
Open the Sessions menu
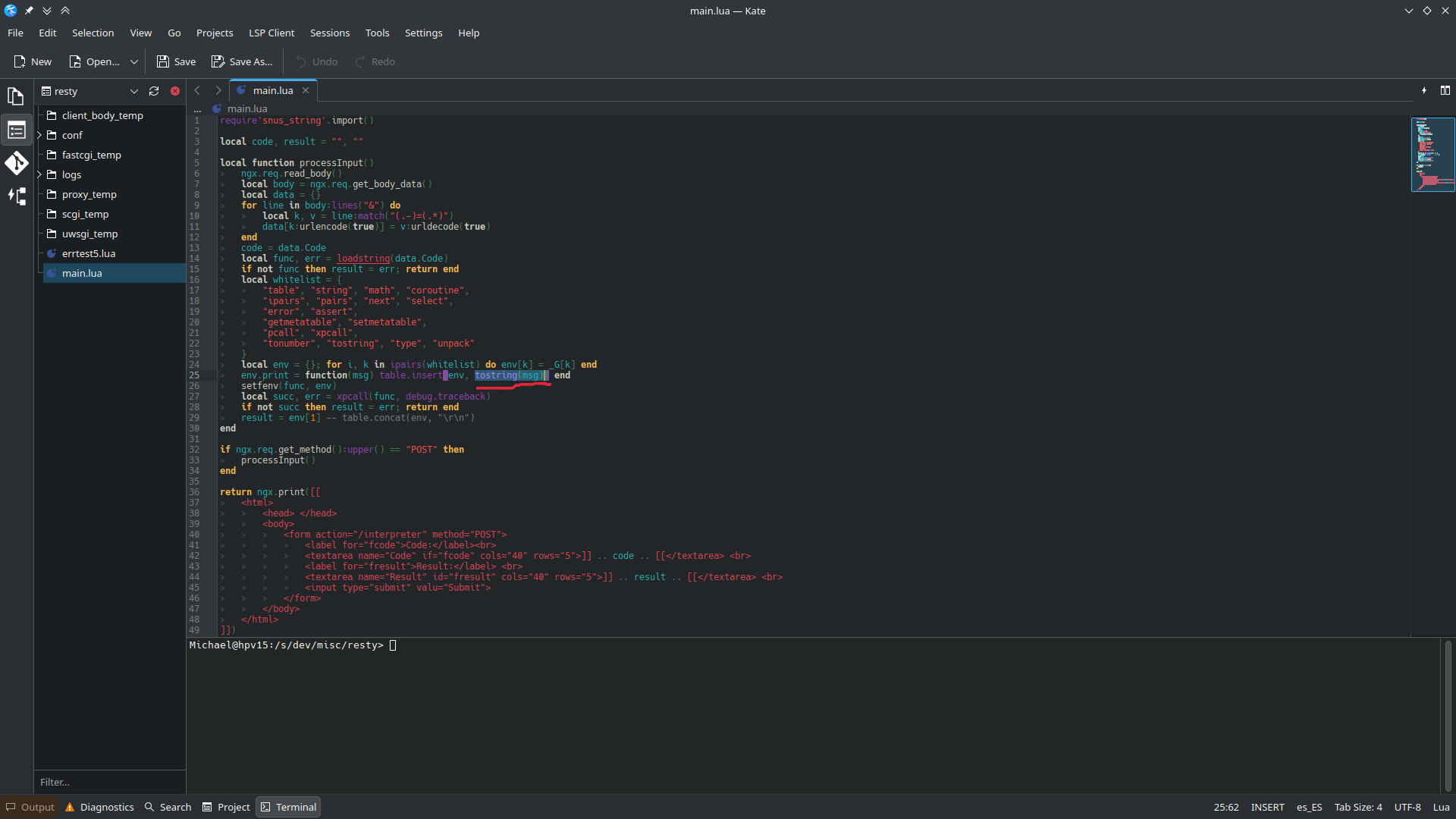(x=330, y=33)
